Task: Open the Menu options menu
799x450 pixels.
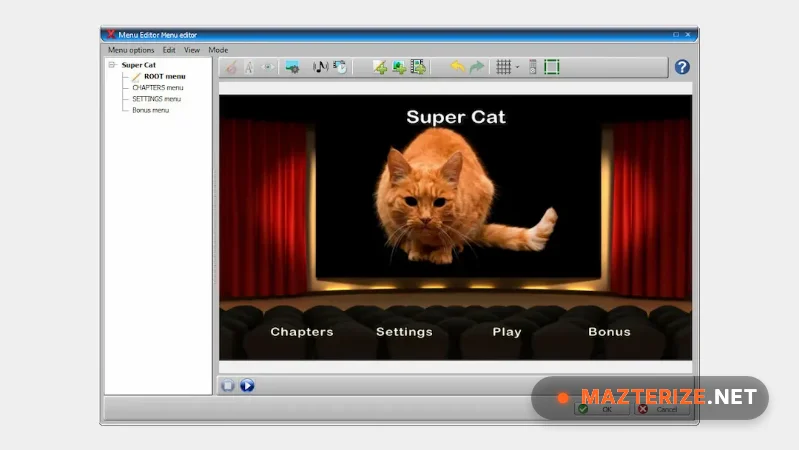Action: pyautogui.click(x=131, y=50)
